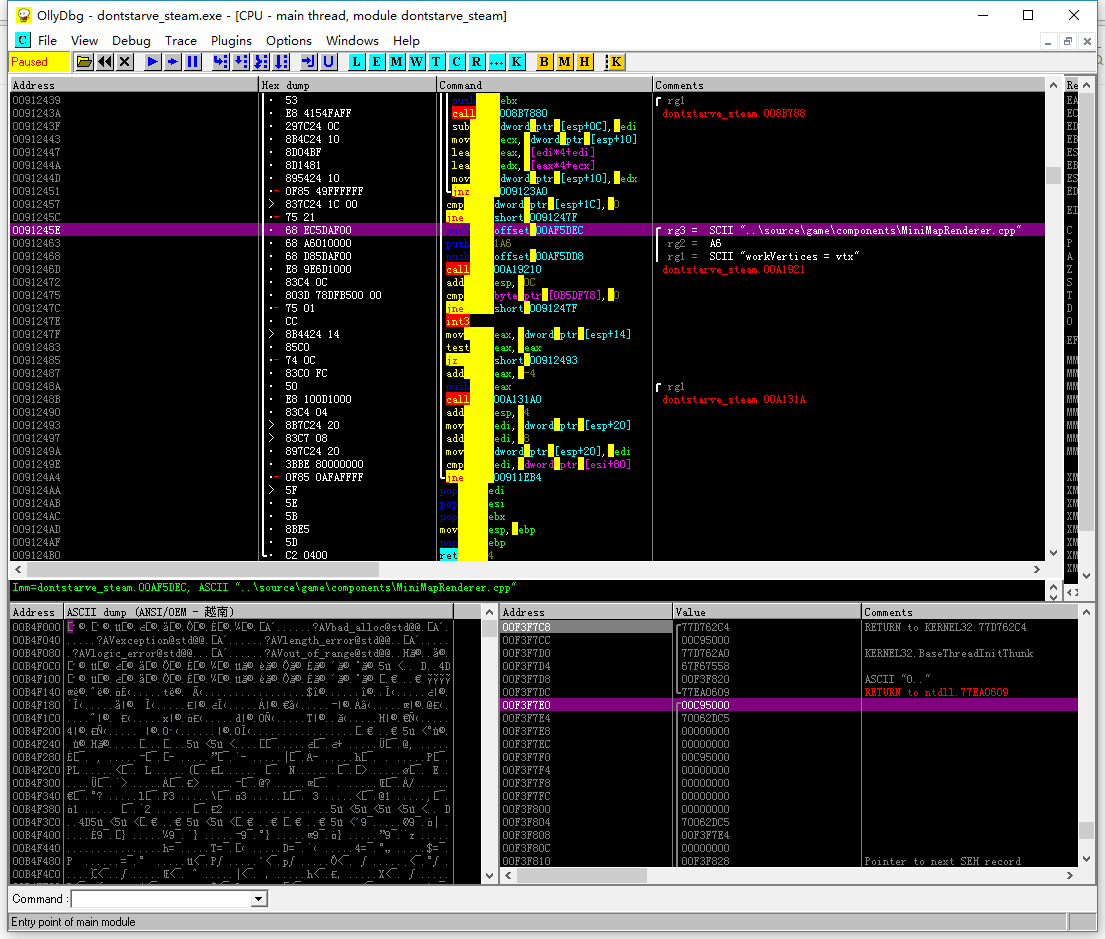Image resolution: width=1105 pixels, height=939 pixels.
Task: Click the stack pane Value column header
Action: tap(767, 612)
